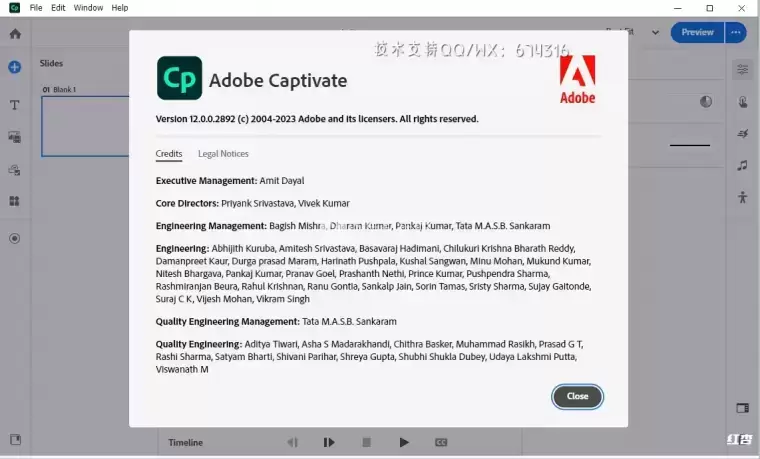760x459 pixels.
Task: Open Animations icon on right panel
Action: [743, 134]
